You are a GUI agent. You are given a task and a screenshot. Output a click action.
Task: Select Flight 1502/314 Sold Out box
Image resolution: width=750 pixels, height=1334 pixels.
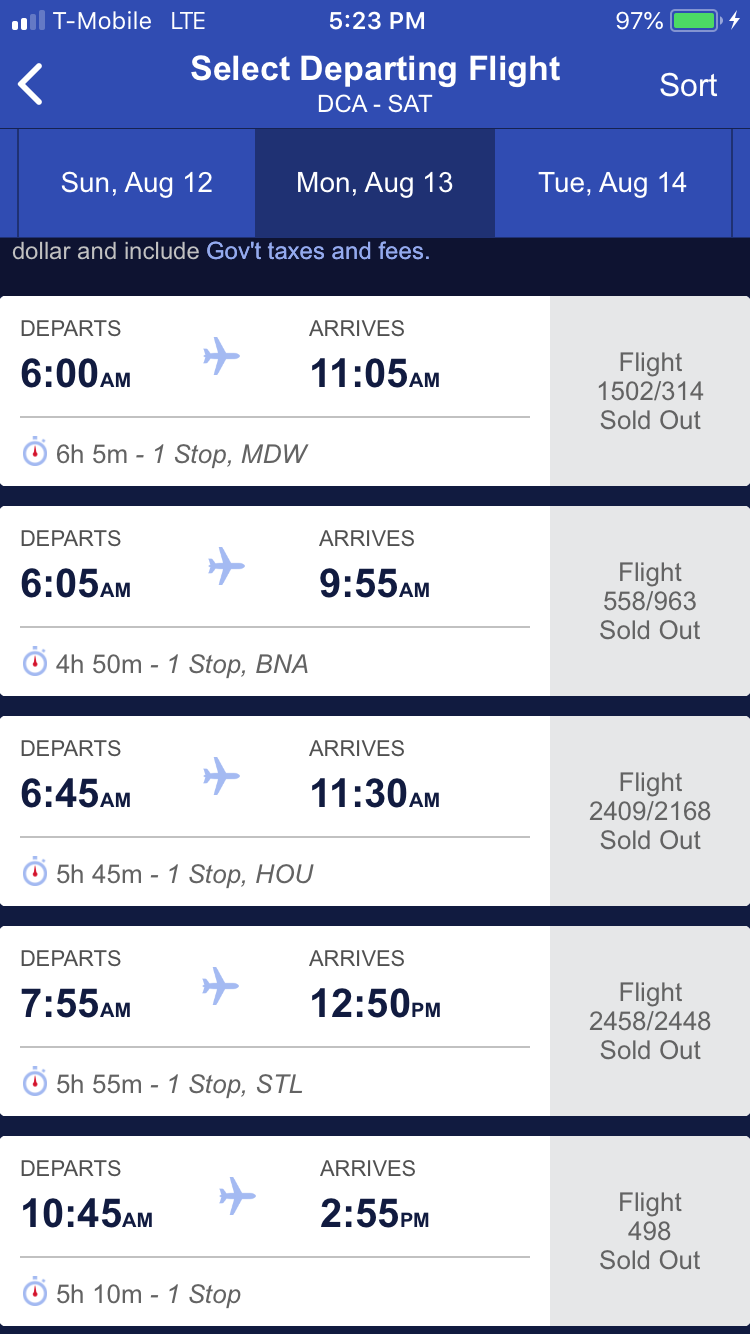click(x=650, y=391)
